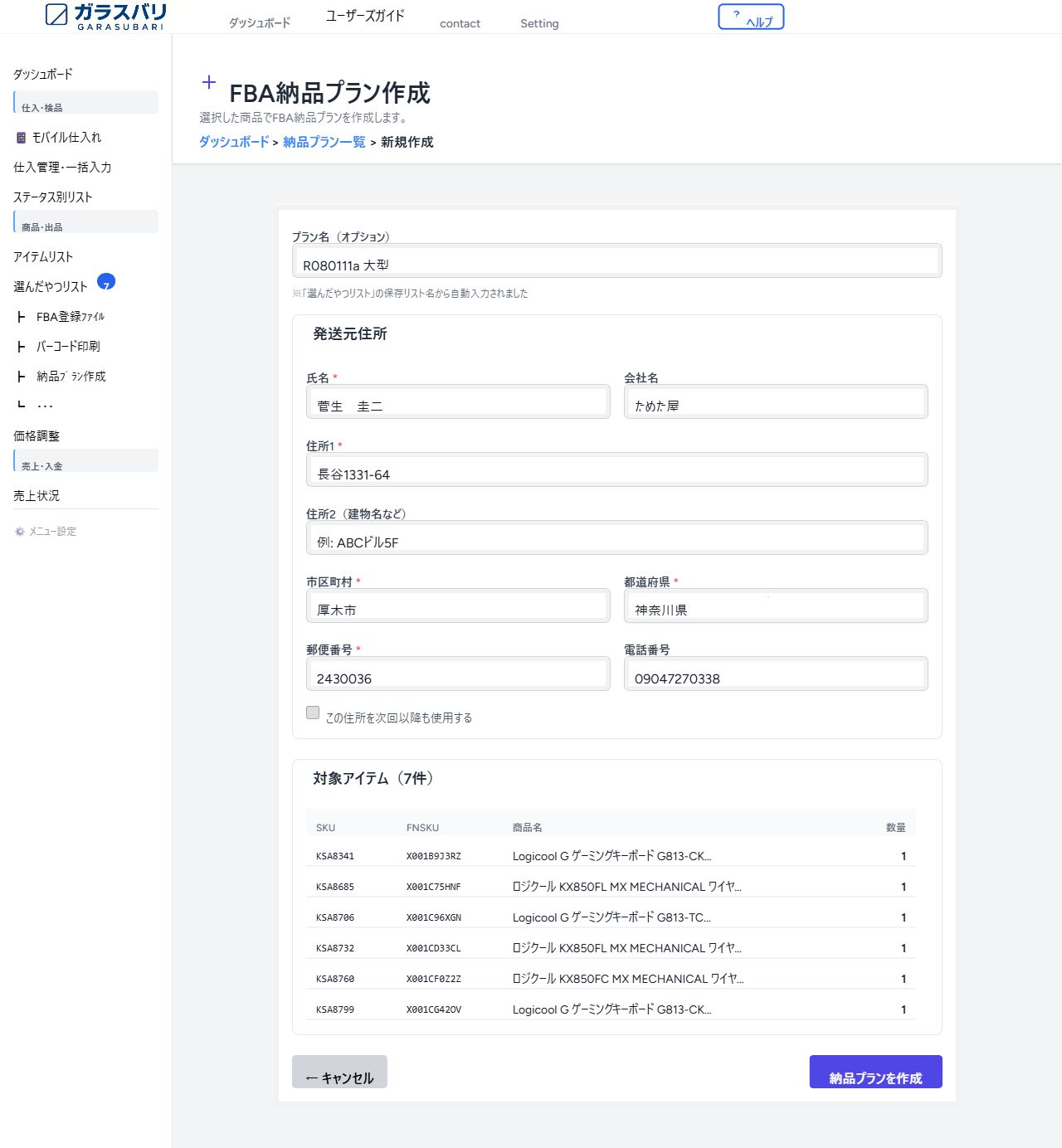Click the 住所2 building name input field
Screen dimensions: 1062x1148
[616, 539]
